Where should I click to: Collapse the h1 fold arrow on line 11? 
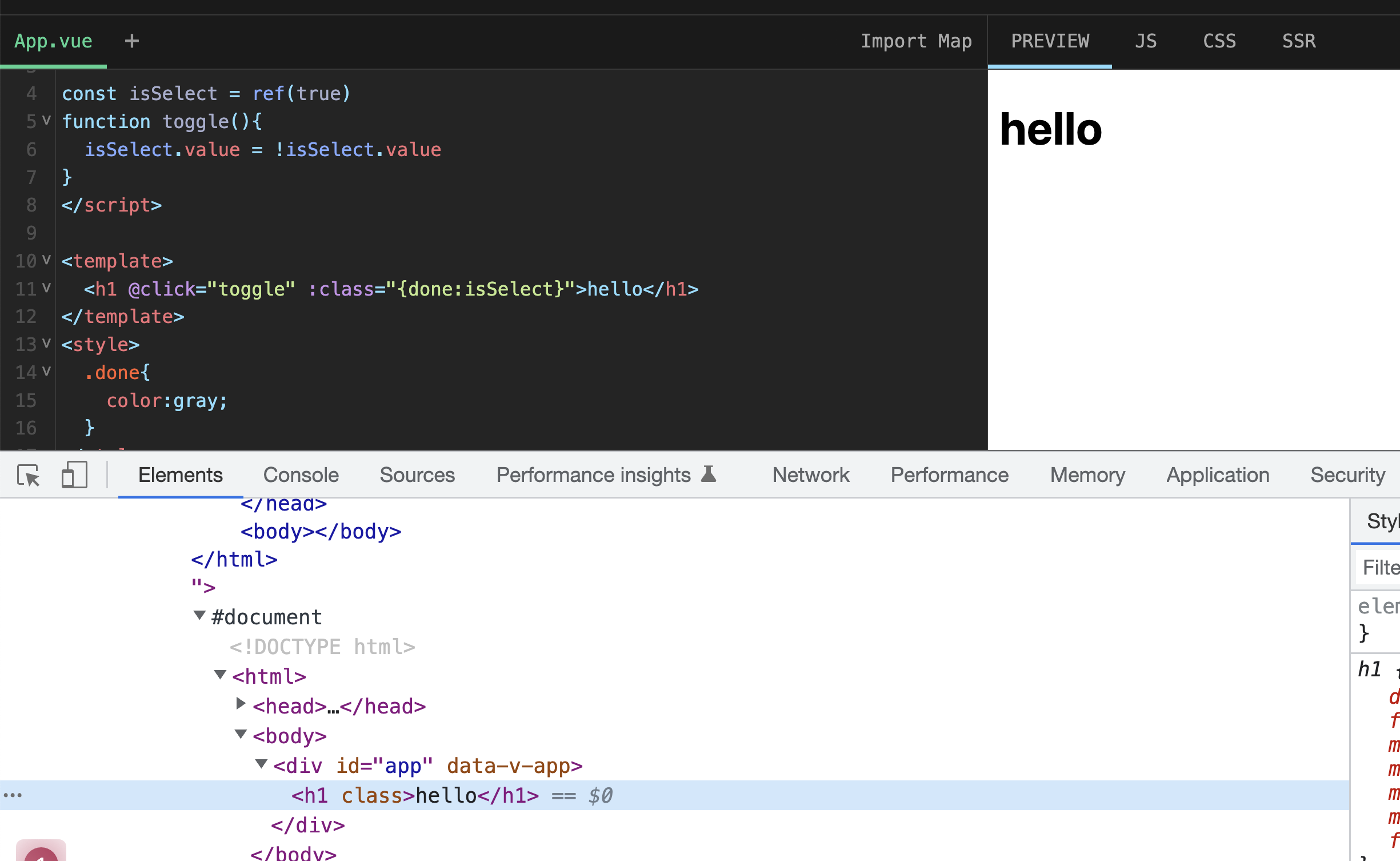[46, 288]
